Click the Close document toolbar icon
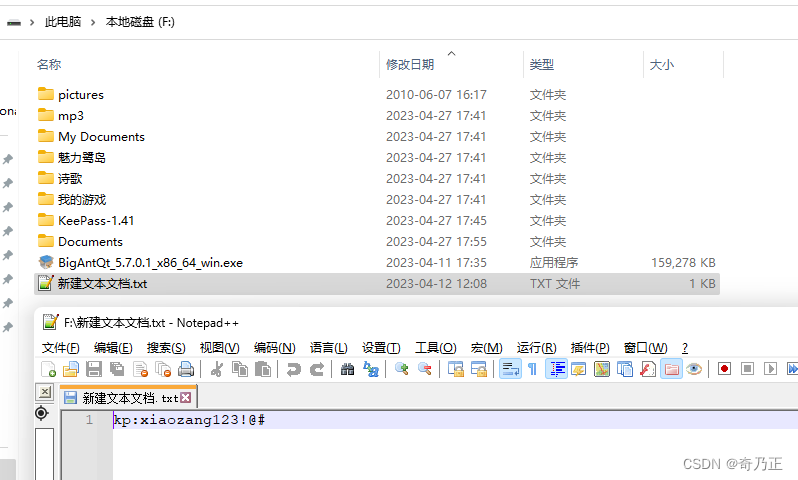 140,369
